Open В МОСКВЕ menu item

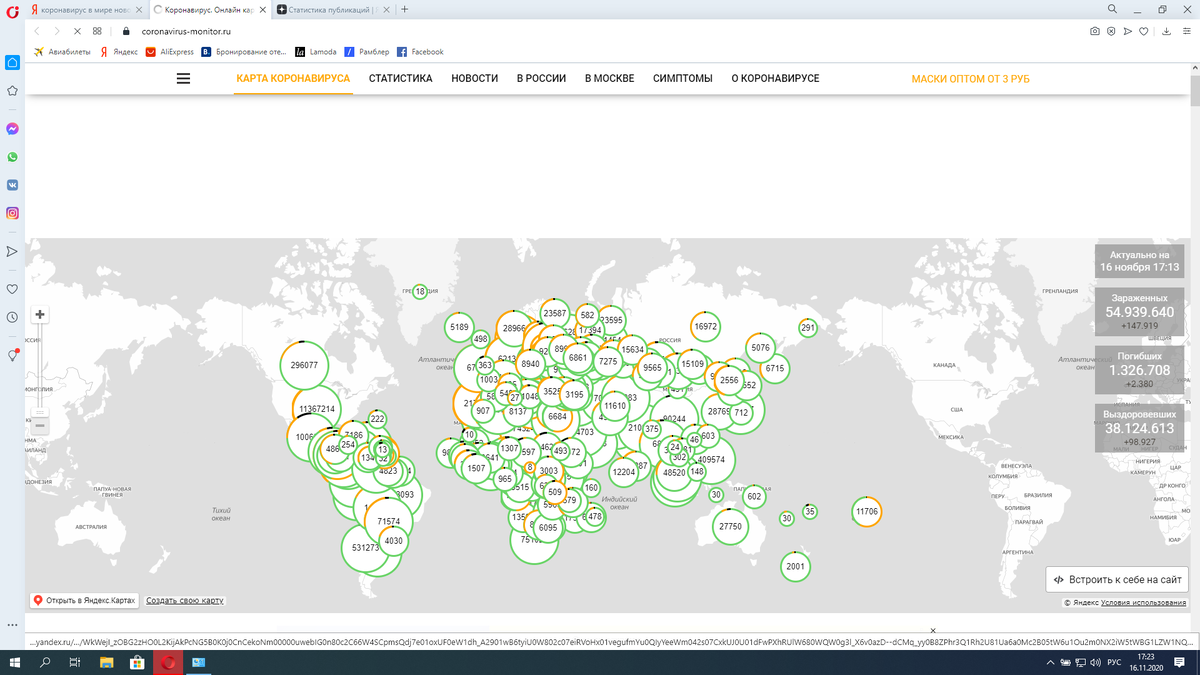coord(609,78)
